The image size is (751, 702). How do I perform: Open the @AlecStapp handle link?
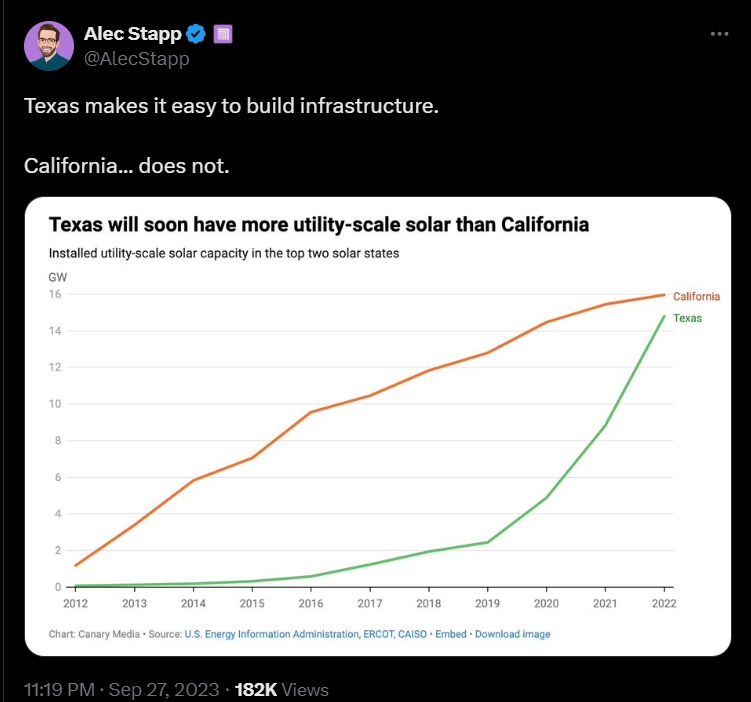136,59
